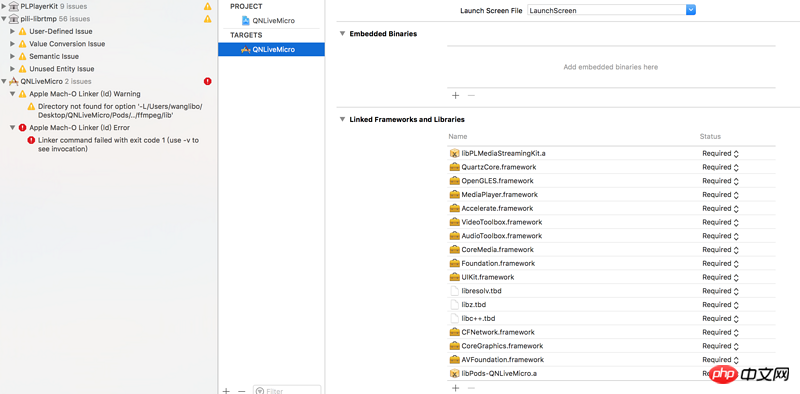Click Add embedded binaries here placeholder
This screenshot has width=800, height=394.
[x=610, y=67]
